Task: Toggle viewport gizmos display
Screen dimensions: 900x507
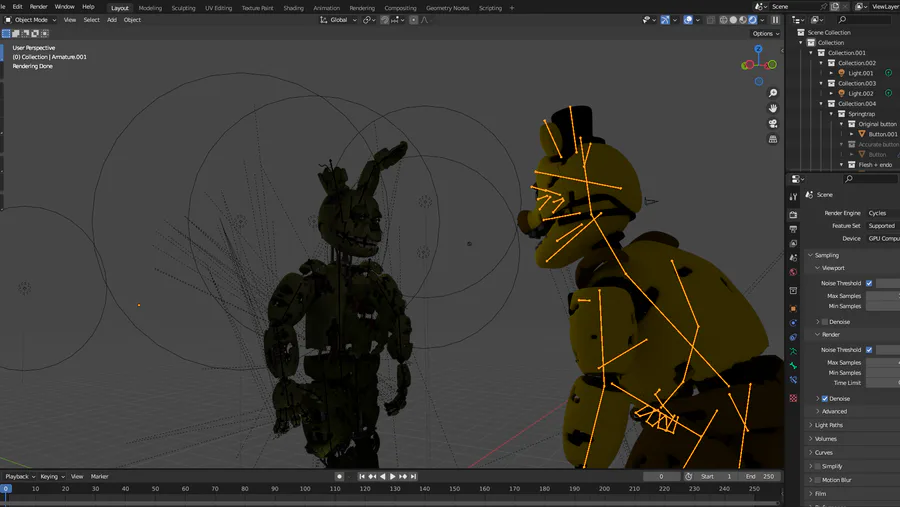Action: pos(665,20)
